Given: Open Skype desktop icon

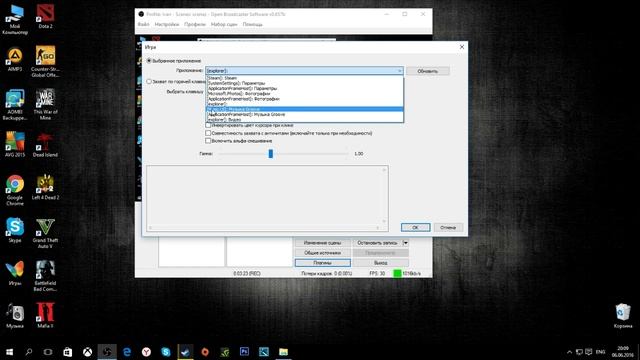Looking at the screenshot, I should pos(15,231).
